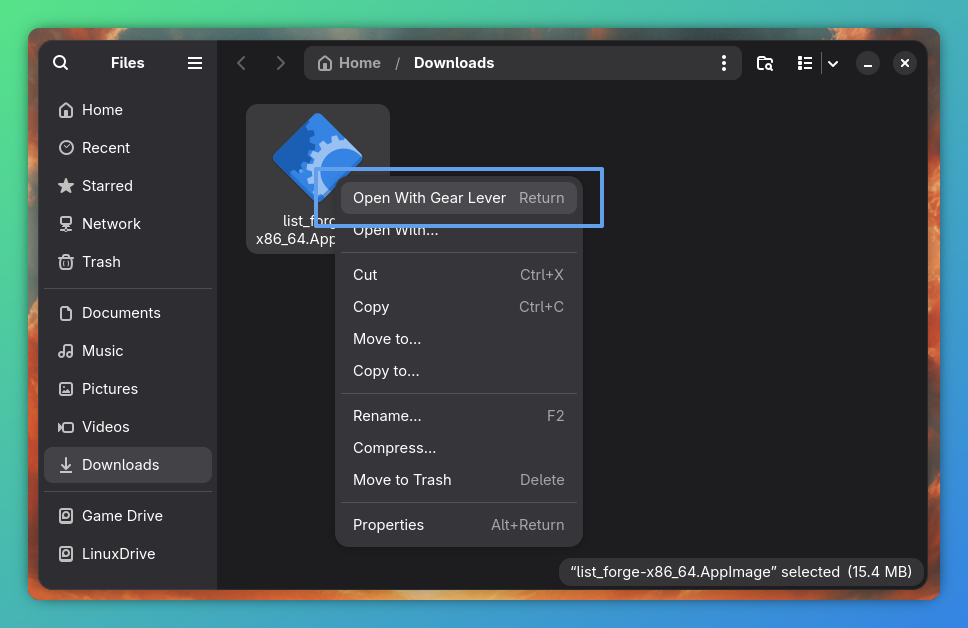This screenshot has height=628, width=968.
Task: Open the Pictures folder in the sidebar
Action: (128, 389)
